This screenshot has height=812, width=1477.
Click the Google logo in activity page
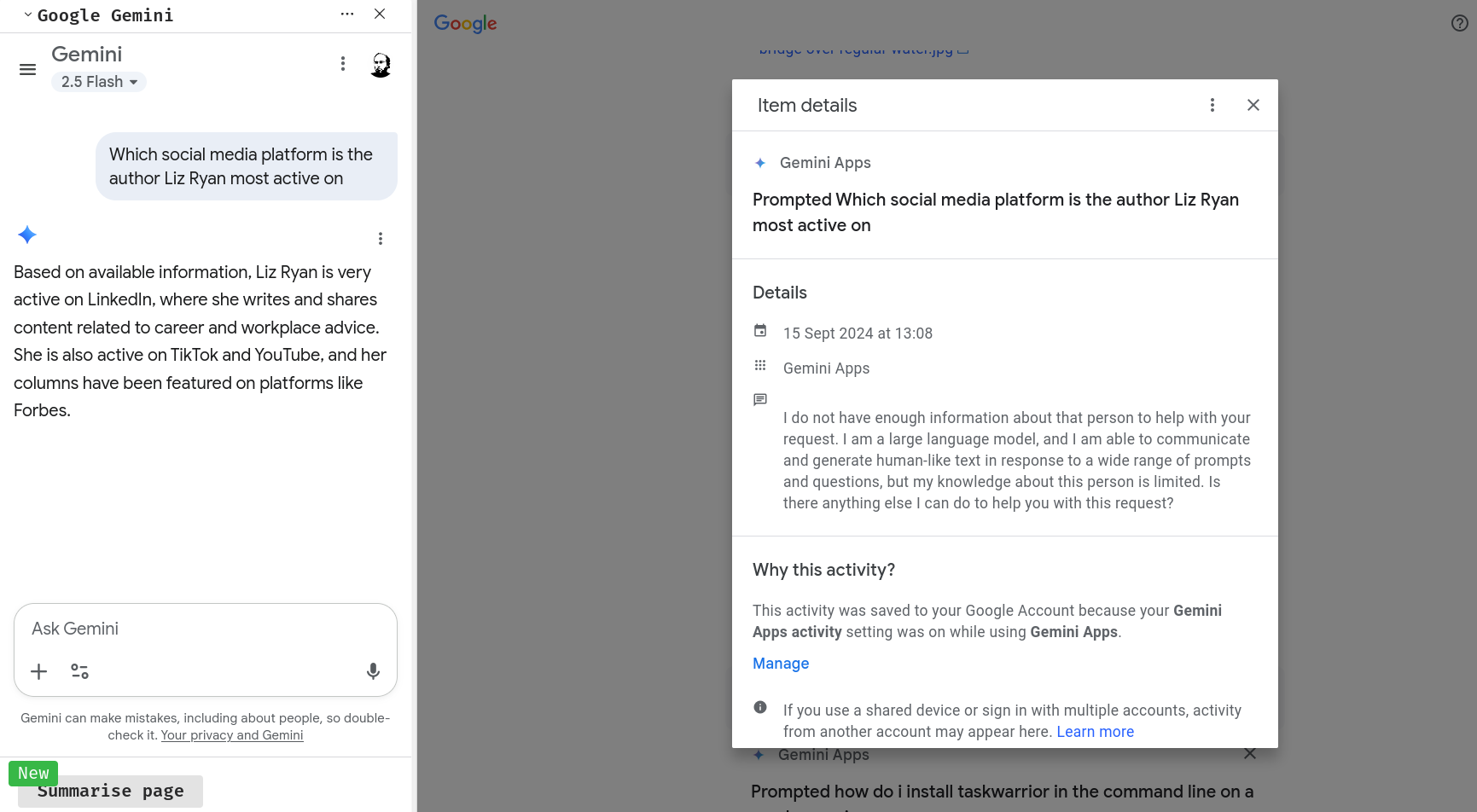pyautogui.click(x=465, y=24)
